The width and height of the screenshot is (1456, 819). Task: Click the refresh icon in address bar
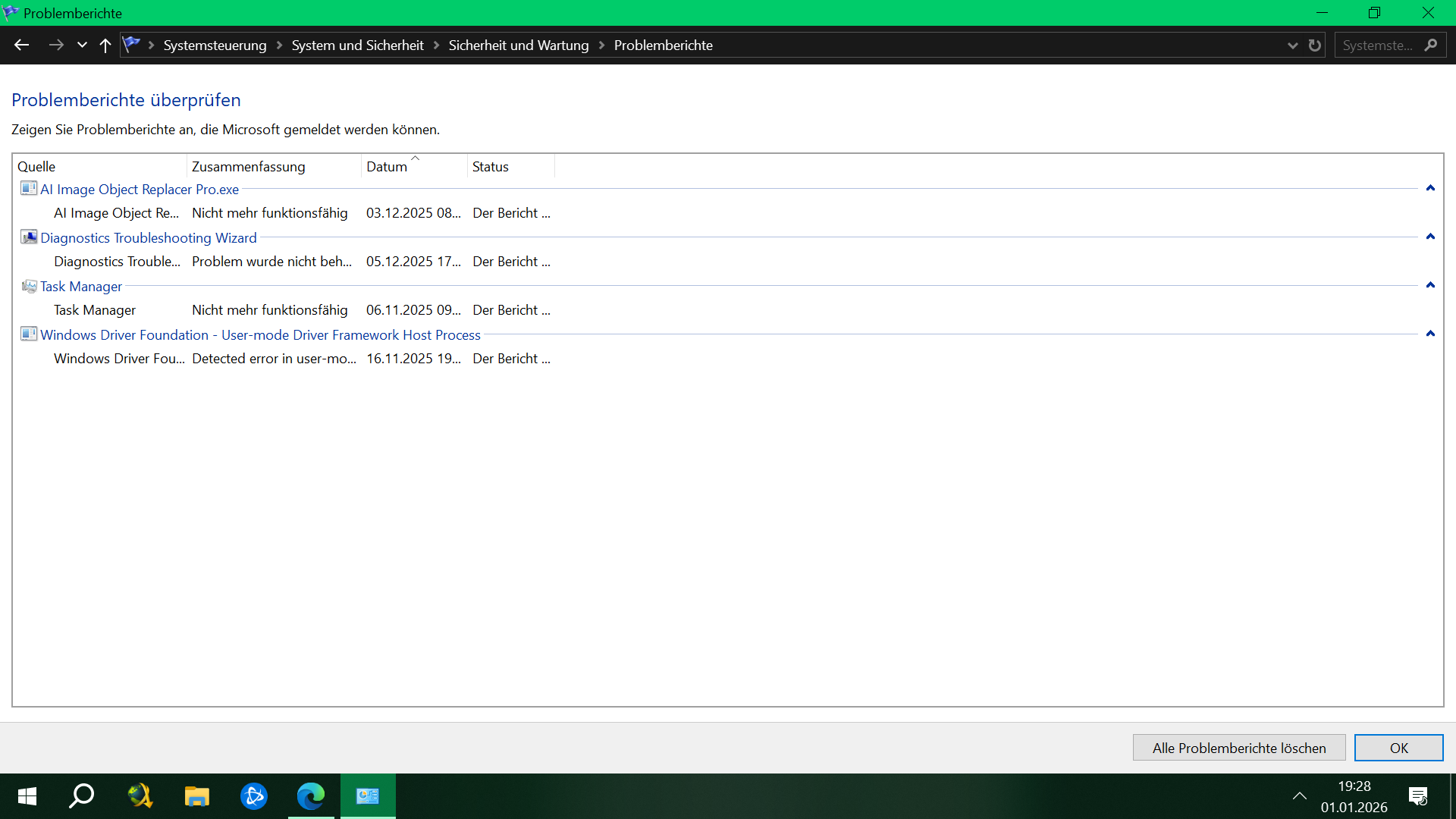tap(1315, 45)
